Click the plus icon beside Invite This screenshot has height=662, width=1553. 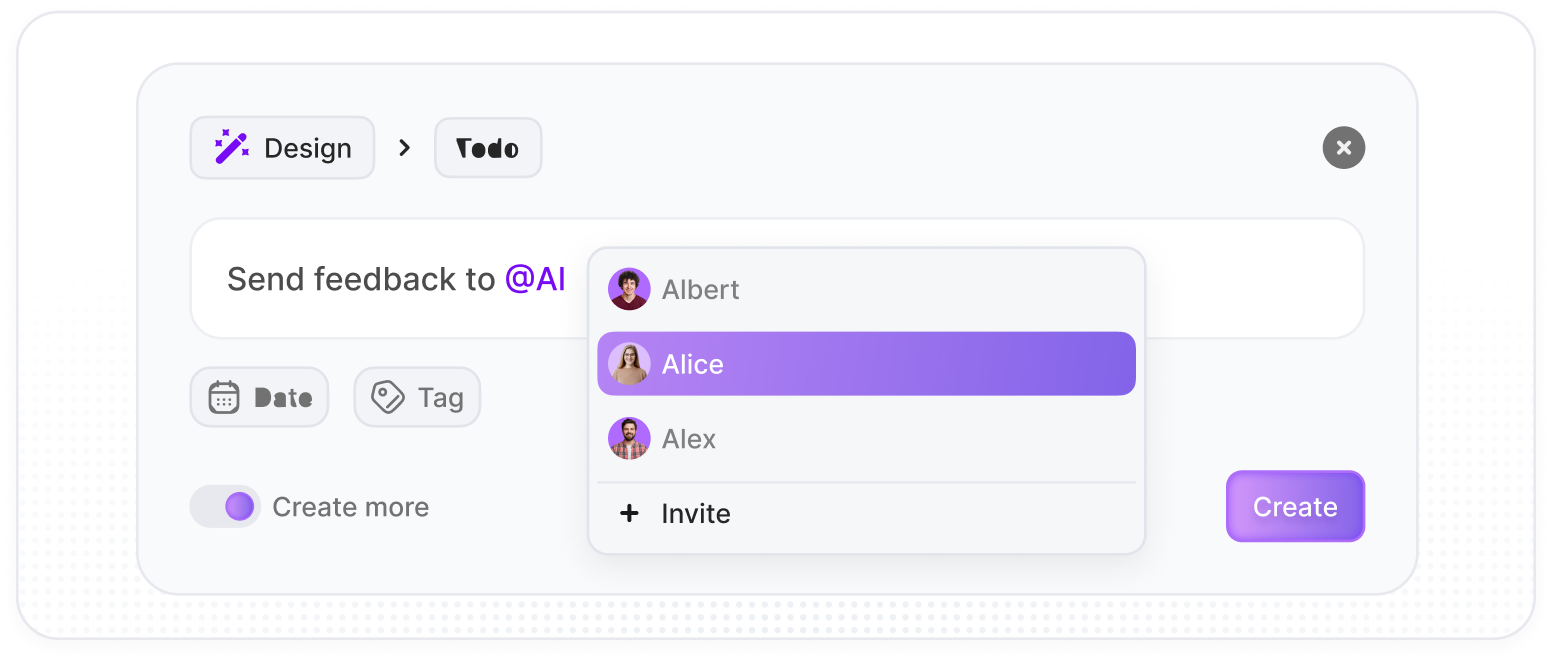(x=629, y=513)
